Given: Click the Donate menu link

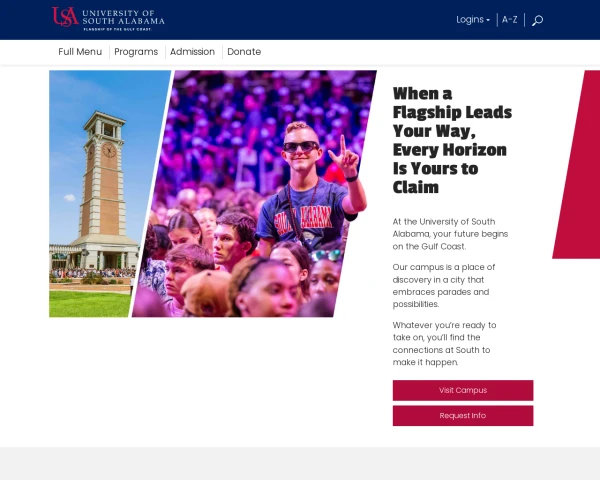Looking at the screenshot, I should (244, 52).
